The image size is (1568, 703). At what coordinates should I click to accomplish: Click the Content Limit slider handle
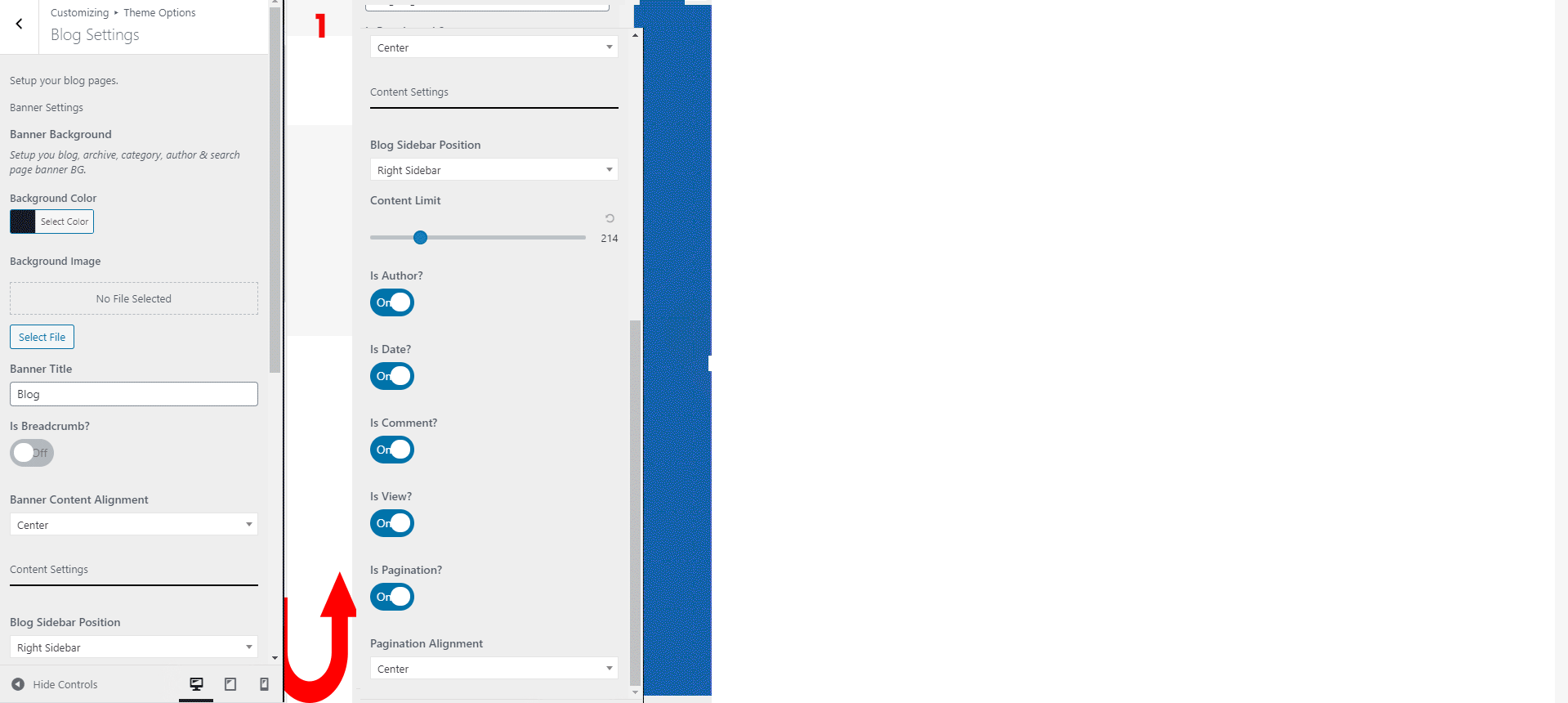click(420, 237)
